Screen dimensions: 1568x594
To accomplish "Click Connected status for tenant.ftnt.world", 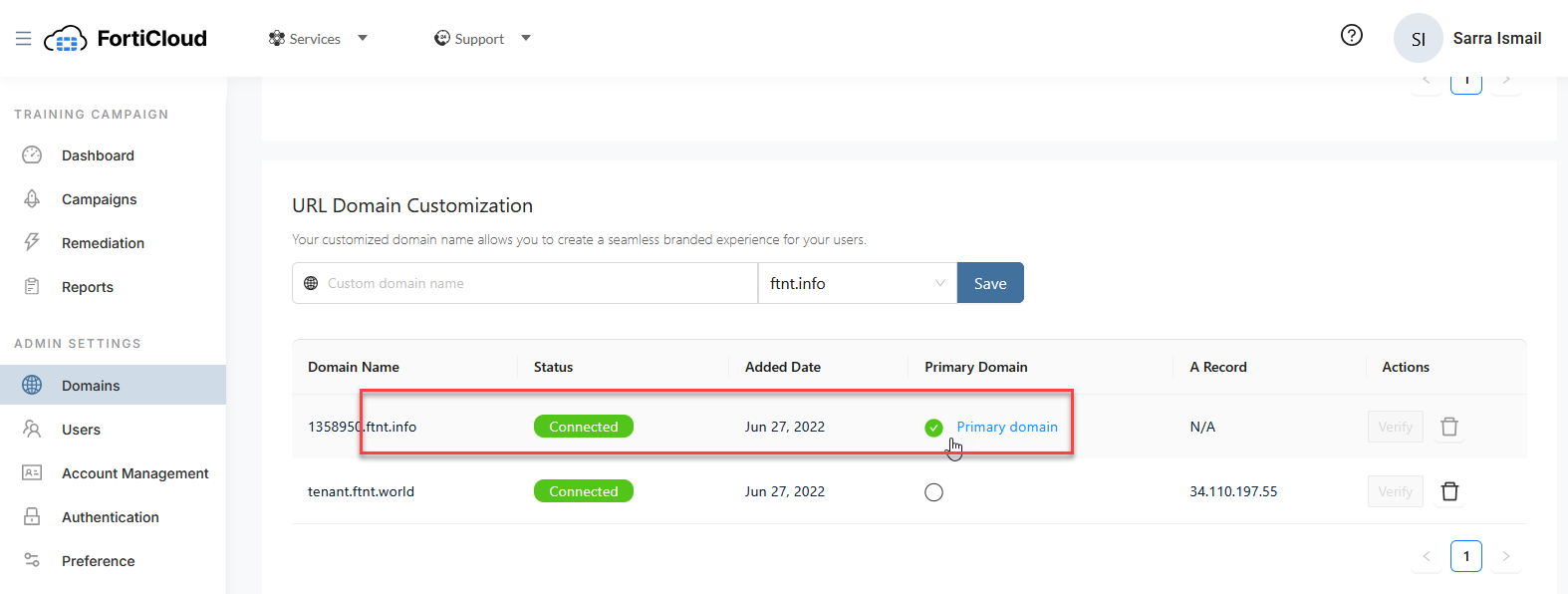I will pos(584,491).
